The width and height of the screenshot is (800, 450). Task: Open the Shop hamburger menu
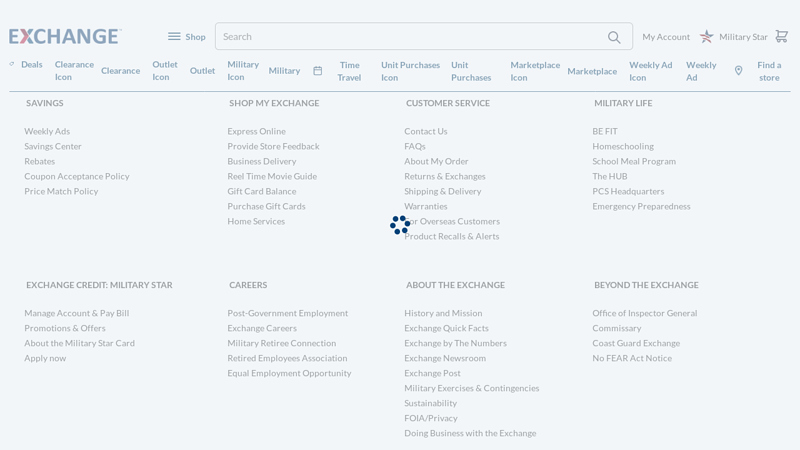click(175, 37)
